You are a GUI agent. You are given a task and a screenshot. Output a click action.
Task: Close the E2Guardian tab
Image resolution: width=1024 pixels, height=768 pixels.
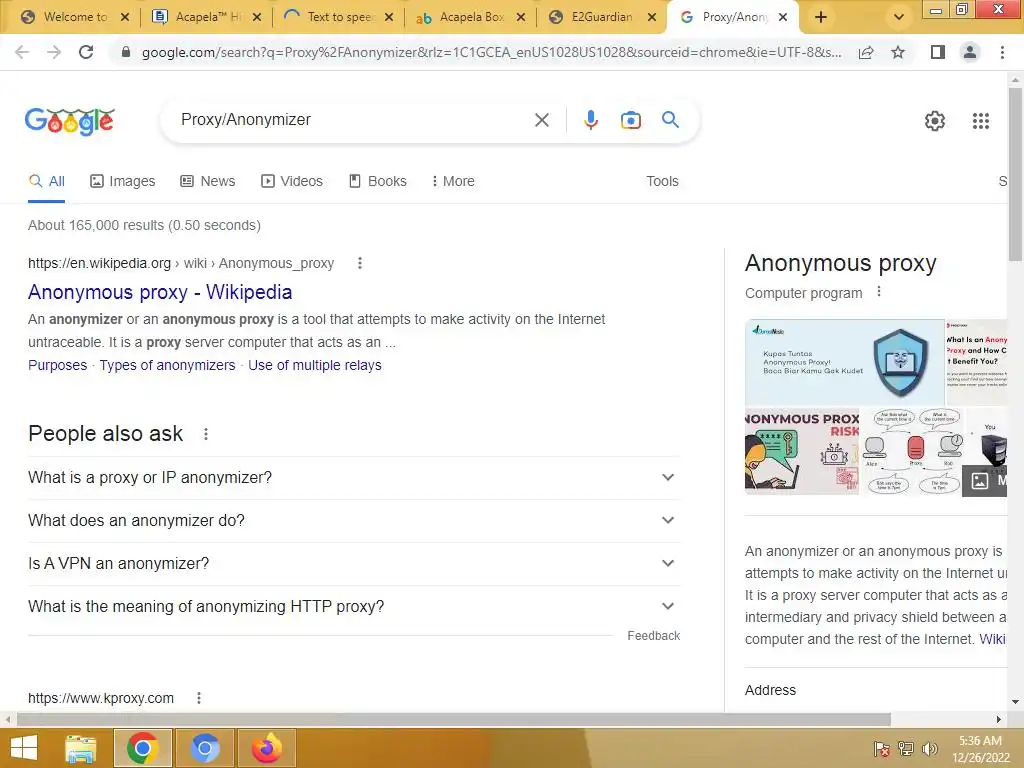pyautogui.click(x=652, y=18)
